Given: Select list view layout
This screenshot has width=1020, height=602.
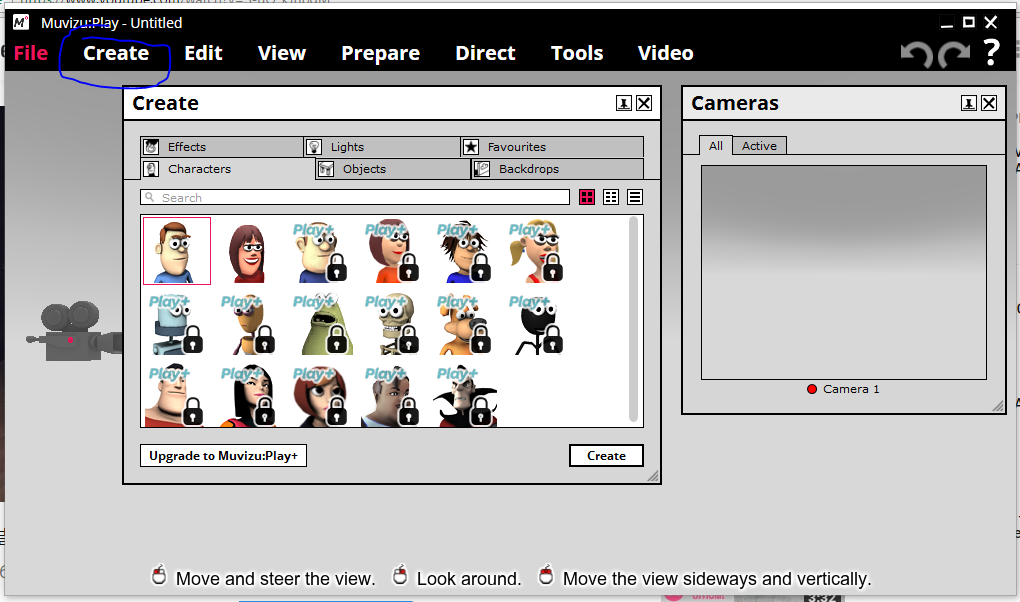Looking at the screenshot, I should (635, 197).
